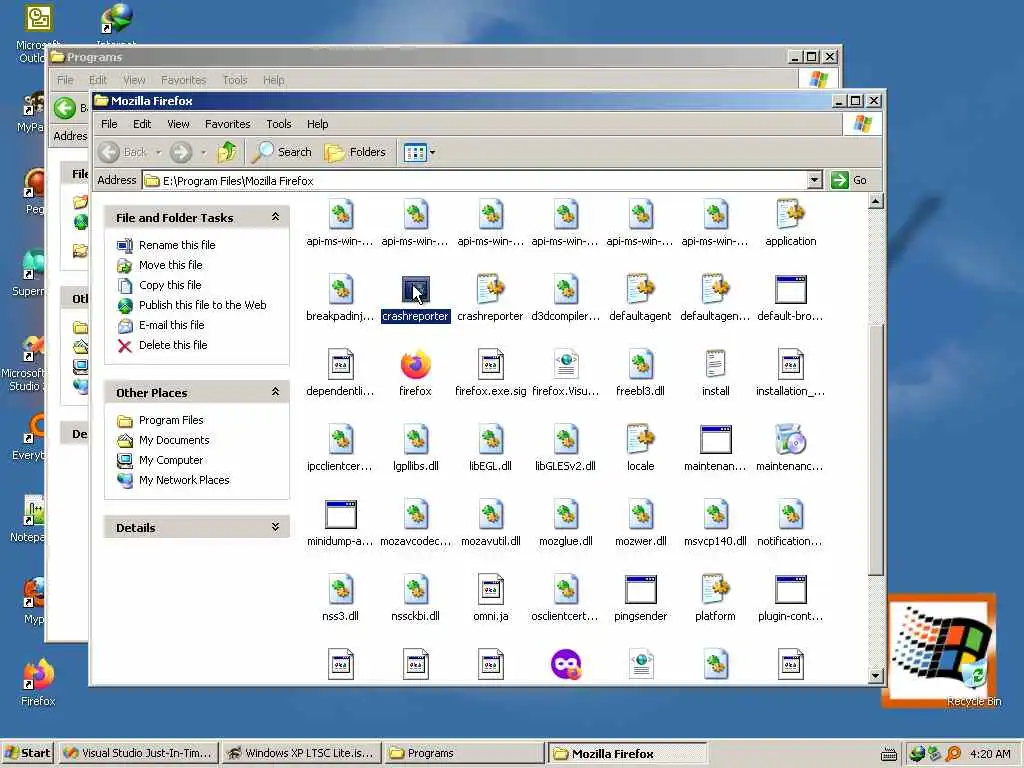Select the nss3.dll file icon
The height and width of the screenshot is (768, 1024).
click(340, 590)
